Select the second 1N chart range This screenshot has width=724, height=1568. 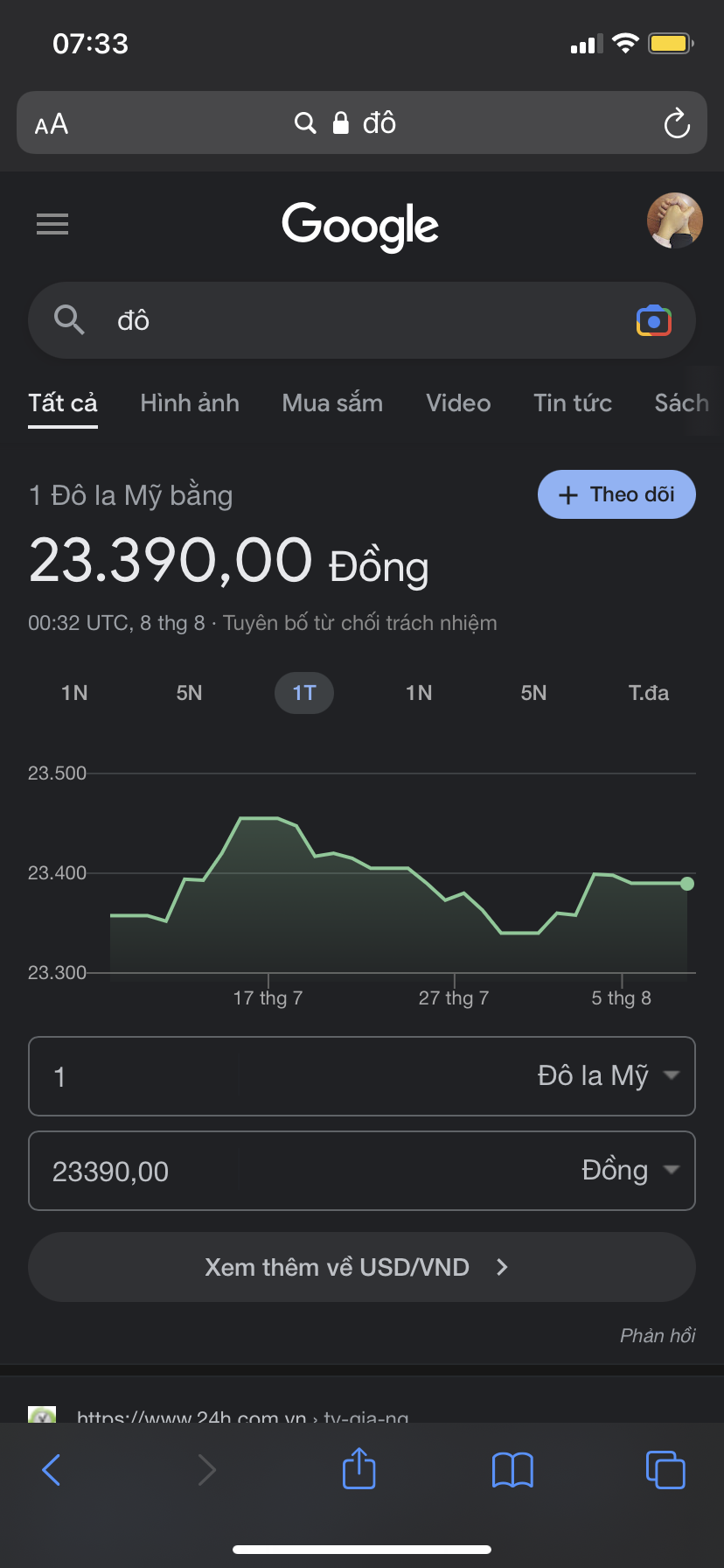click(419, 693)
